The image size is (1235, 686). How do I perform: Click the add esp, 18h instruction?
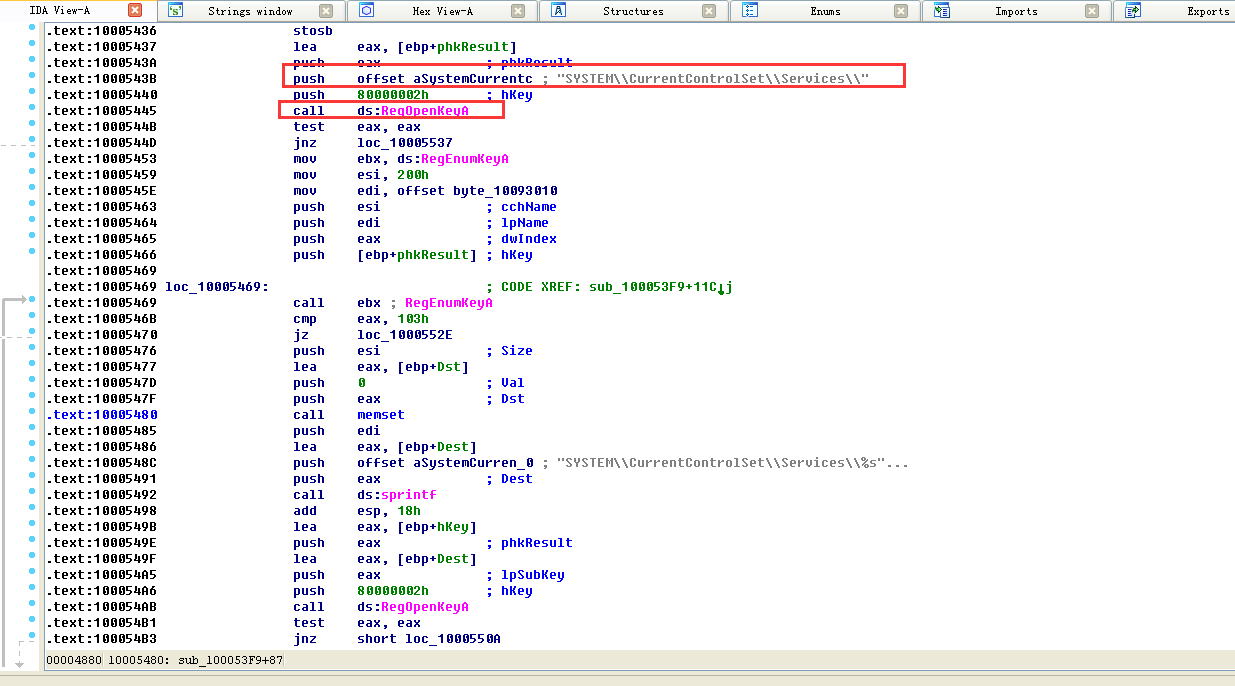357,511
